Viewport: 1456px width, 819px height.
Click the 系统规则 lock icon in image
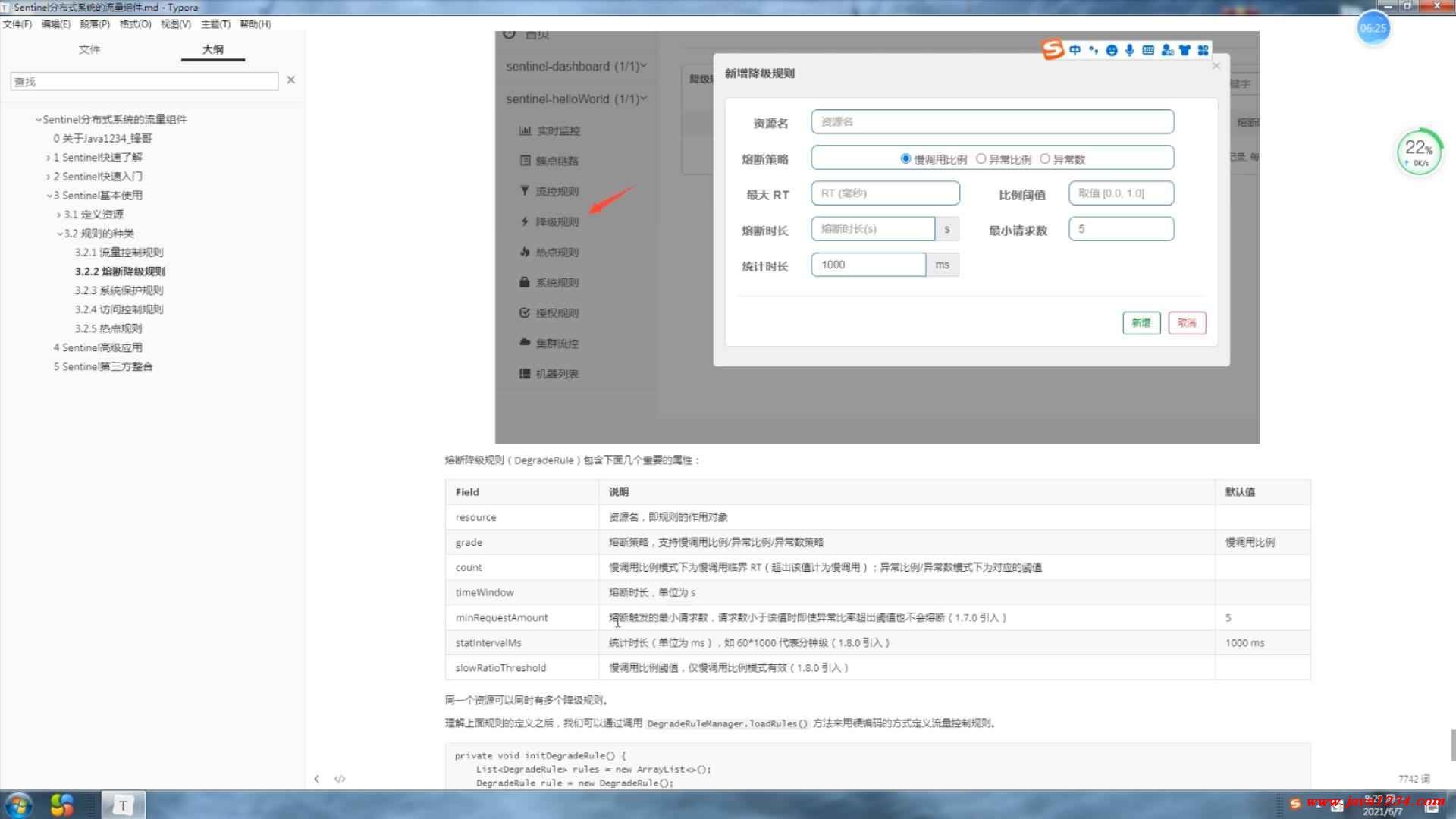click(x=525, y=282)
